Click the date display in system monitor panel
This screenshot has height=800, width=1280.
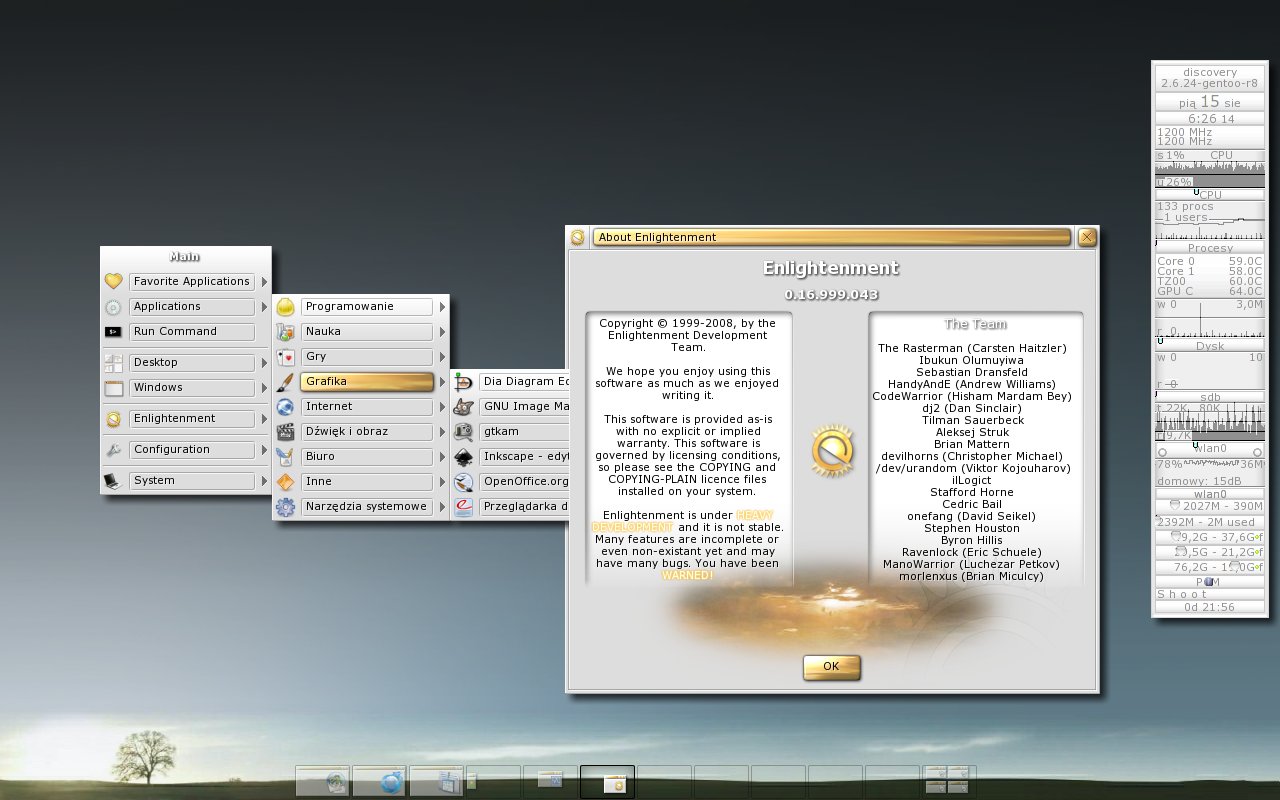(x=1209, y=102)
